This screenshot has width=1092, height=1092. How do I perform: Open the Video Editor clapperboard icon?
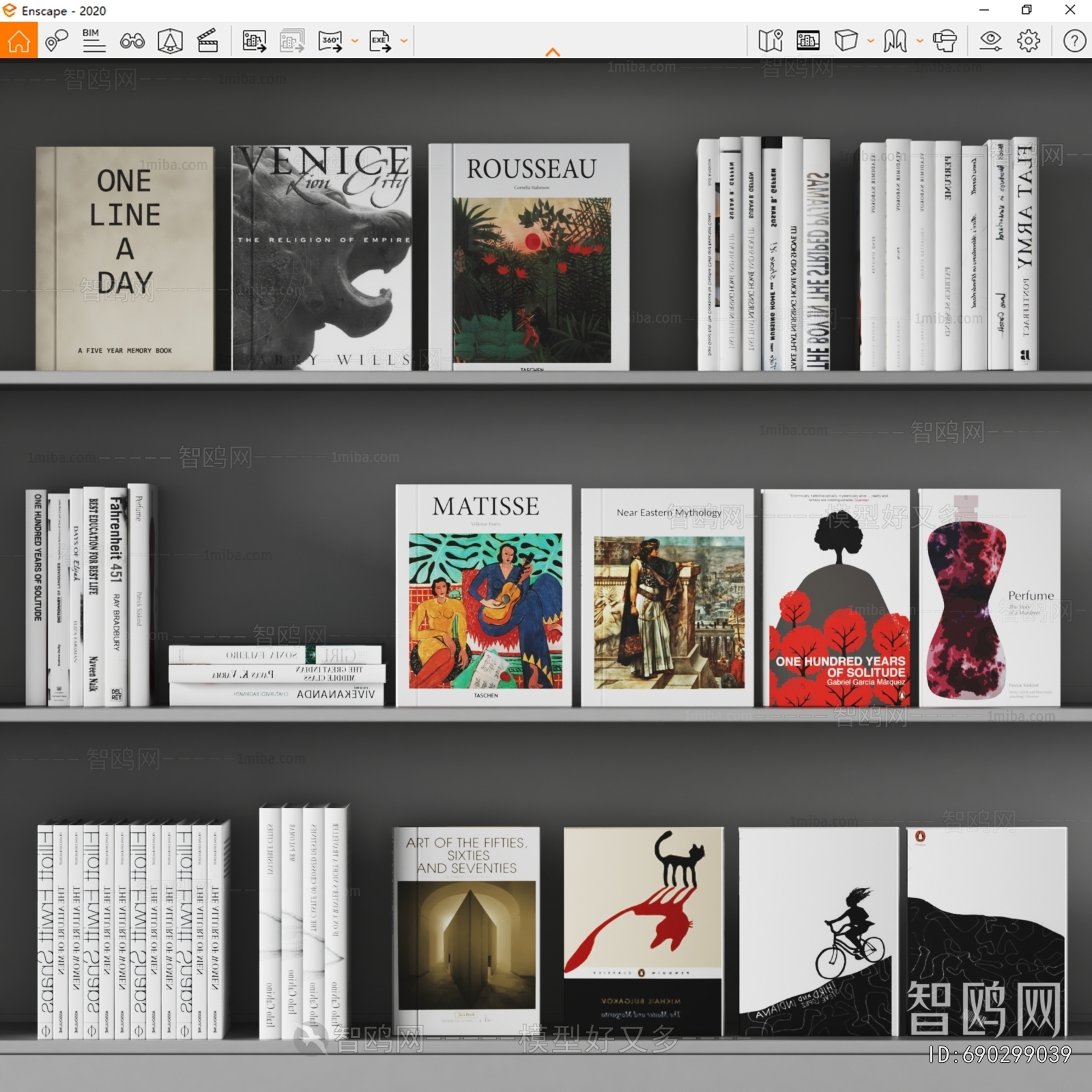[x=207, y=41]
